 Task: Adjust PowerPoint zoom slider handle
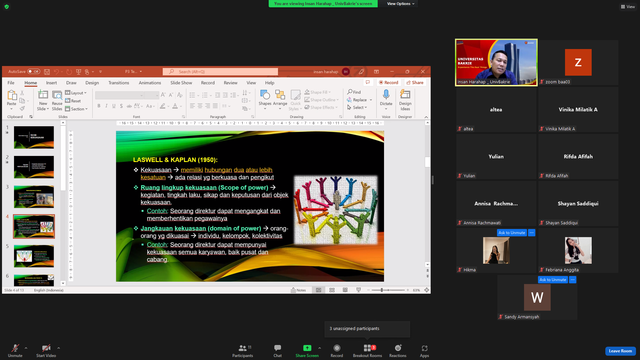click(382, 290)
